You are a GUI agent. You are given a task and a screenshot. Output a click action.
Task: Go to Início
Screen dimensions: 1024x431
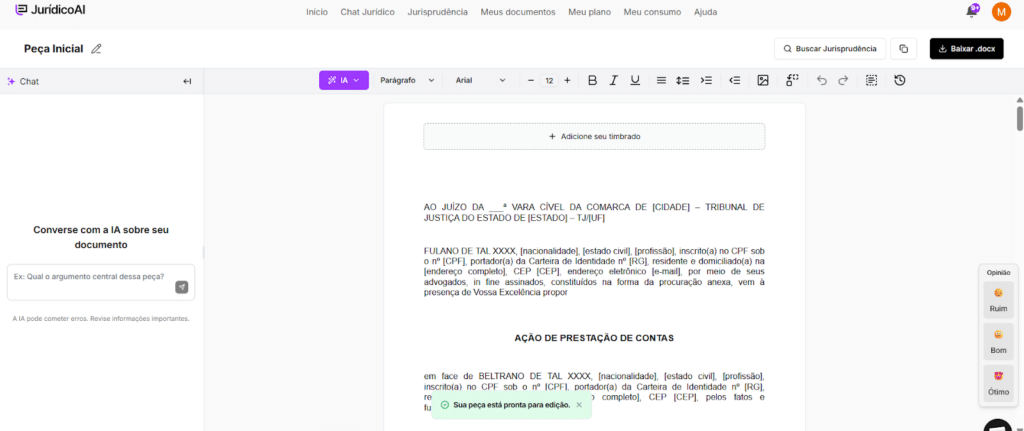pyautogui.click(x=317, y=12)
